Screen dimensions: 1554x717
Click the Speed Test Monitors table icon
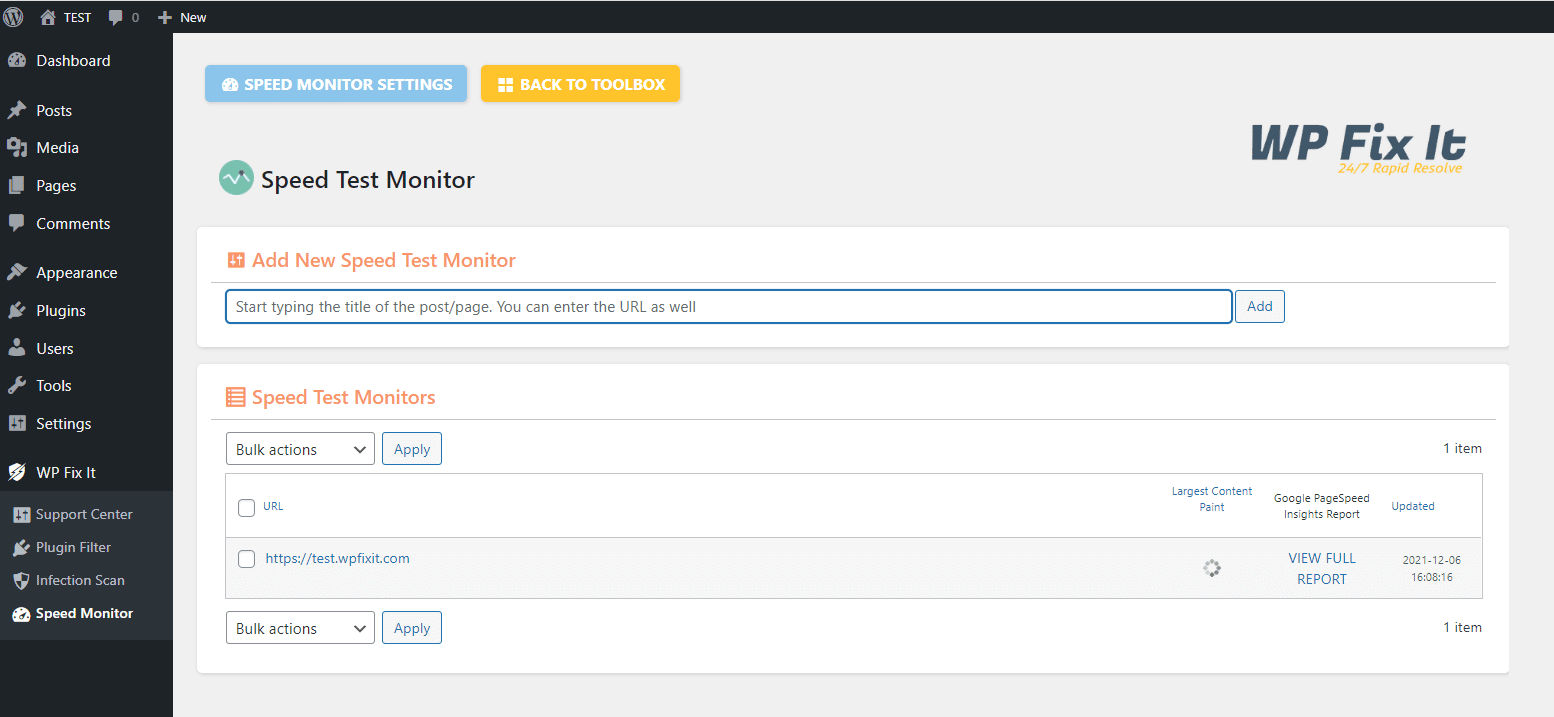click(236, 397)
